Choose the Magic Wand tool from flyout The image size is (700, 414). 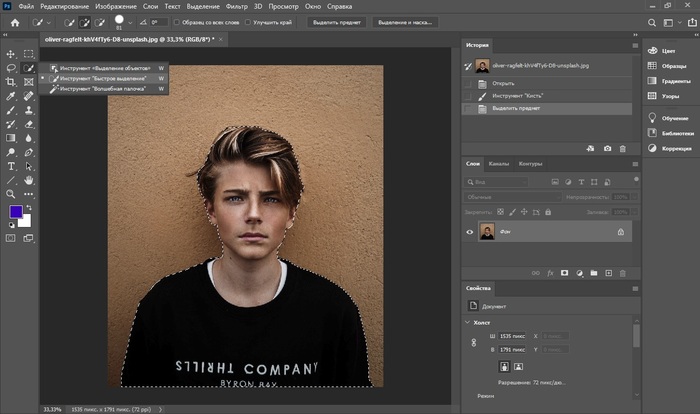[102, 89]
